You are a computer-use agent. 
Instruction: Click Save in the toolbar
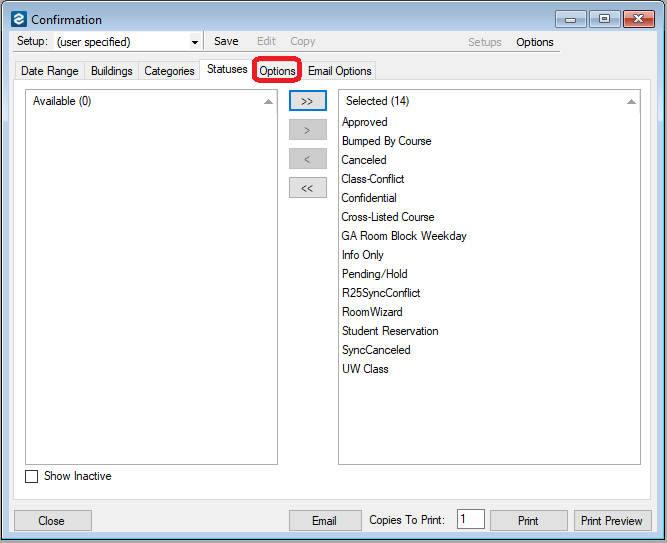pos(226,41)
